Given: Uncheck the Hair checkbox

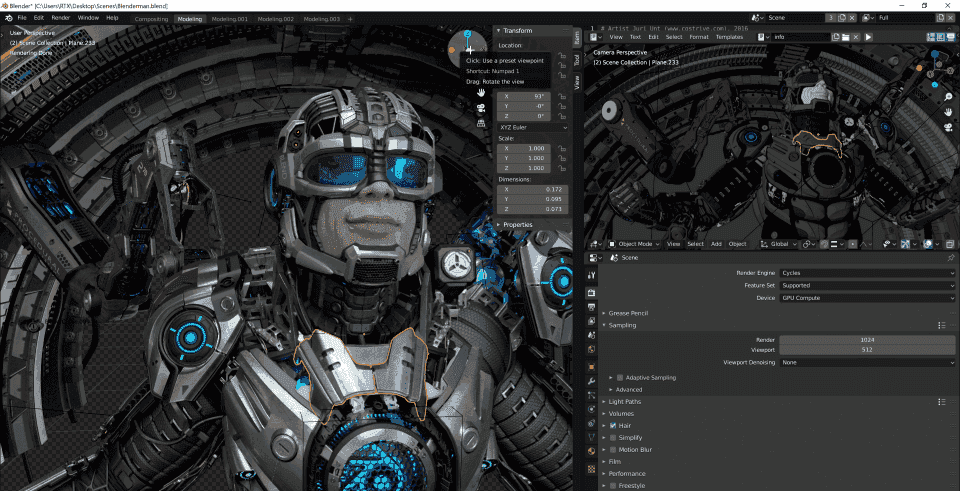Looking at the screenshot, I should click(613, 425).
